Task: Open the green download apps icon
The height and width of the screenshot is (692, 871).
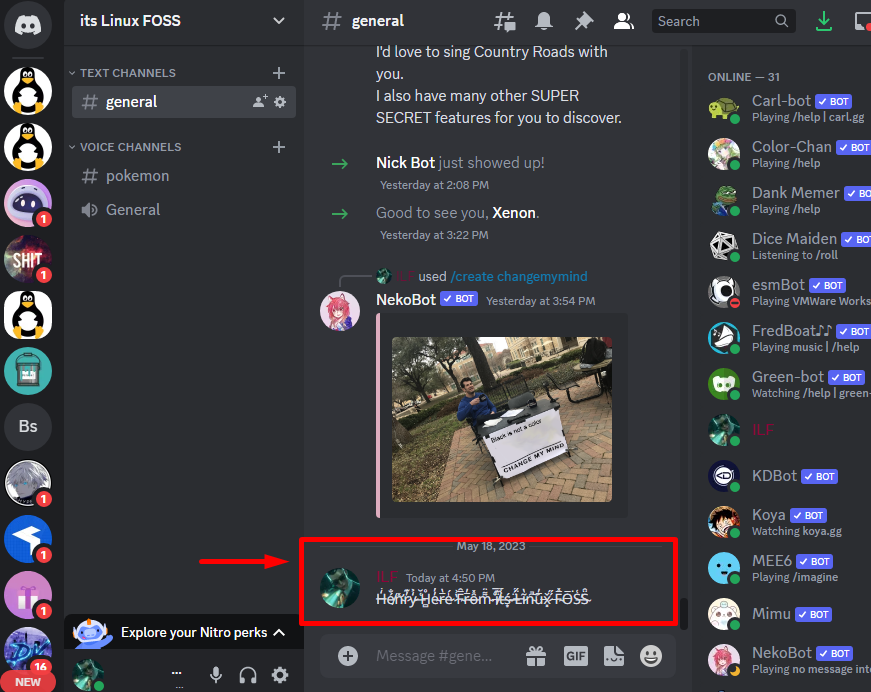Action: [824, 22]
